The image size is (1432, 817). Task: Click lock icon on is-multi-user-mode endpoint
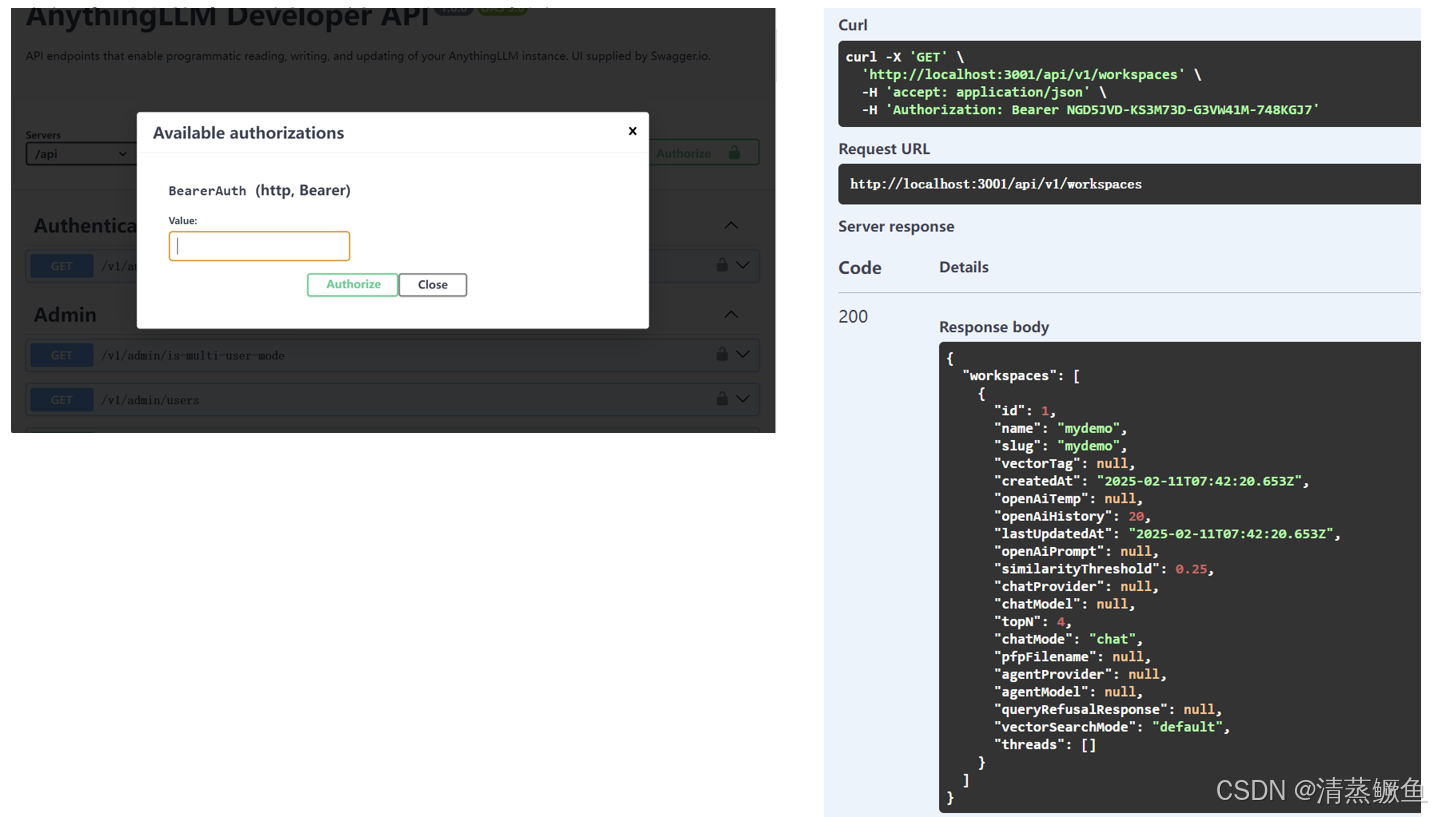coord(721,354)
